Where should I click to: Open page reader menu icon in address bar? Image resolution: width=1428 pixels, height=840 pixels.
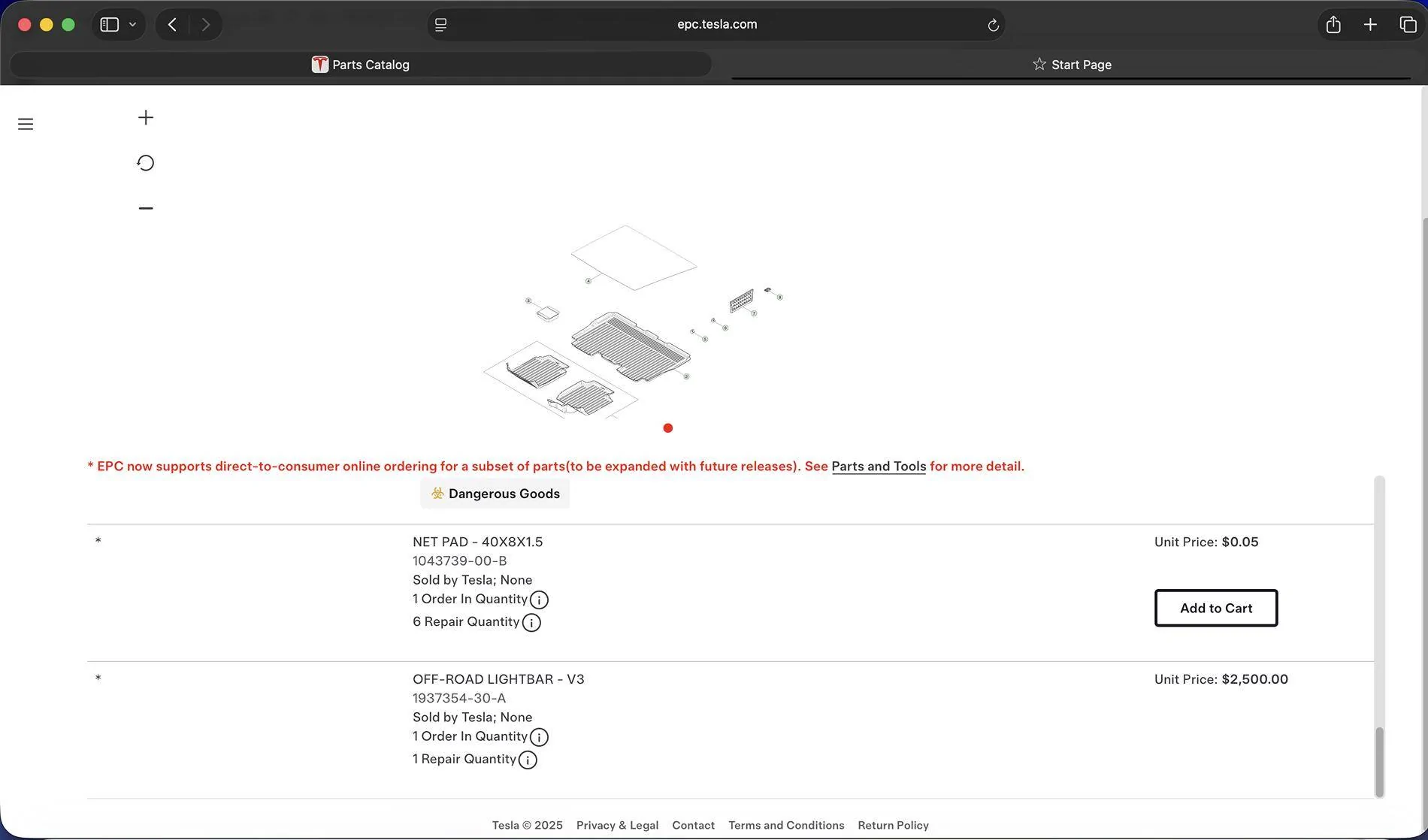[441, 25]
